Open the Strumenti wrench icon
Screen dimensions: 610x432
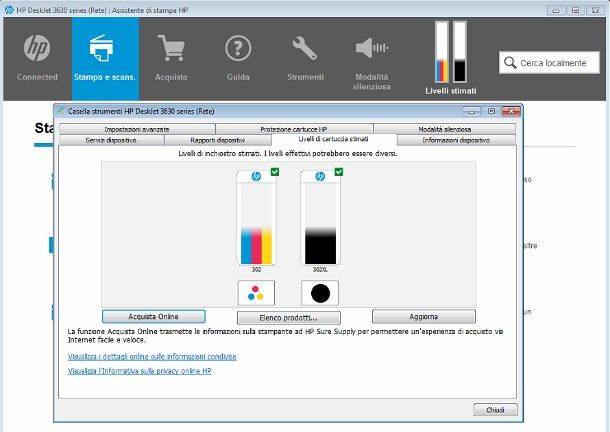[305, 48]
